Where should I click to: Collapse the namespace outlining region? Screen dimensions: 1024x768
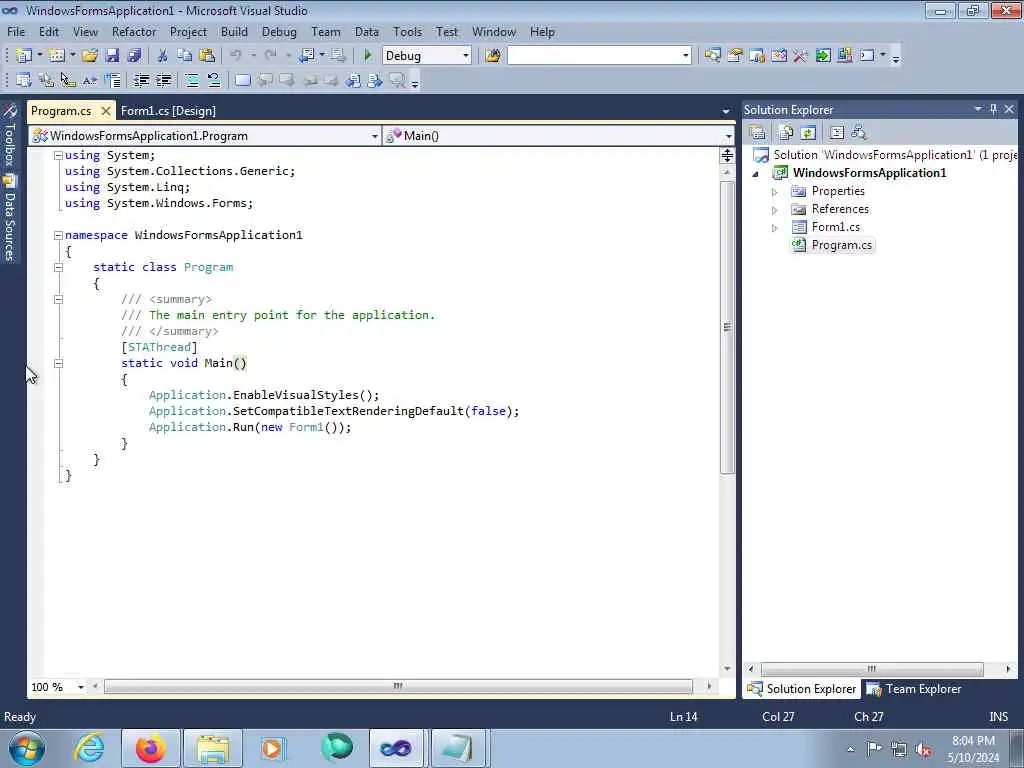click(58, 235)
